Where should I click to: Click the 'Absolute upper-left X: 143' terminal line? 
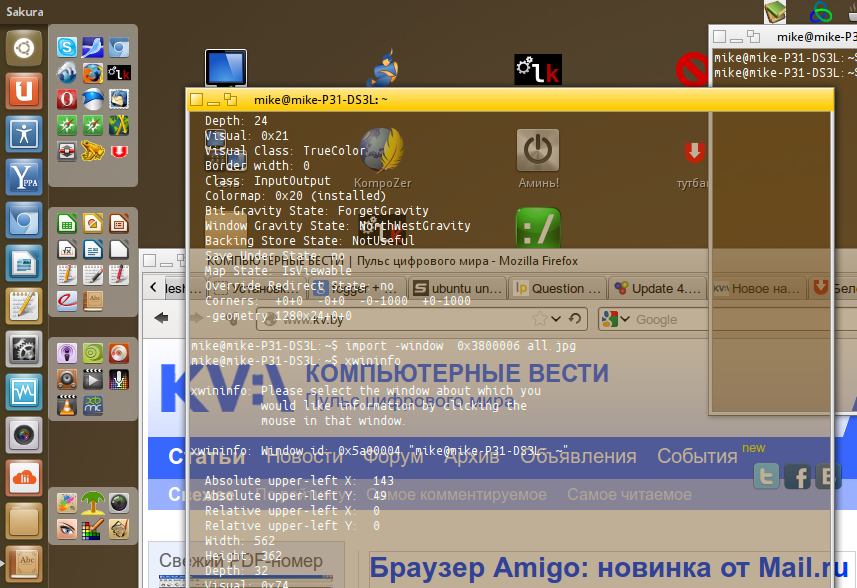click(x=299, y=480)
